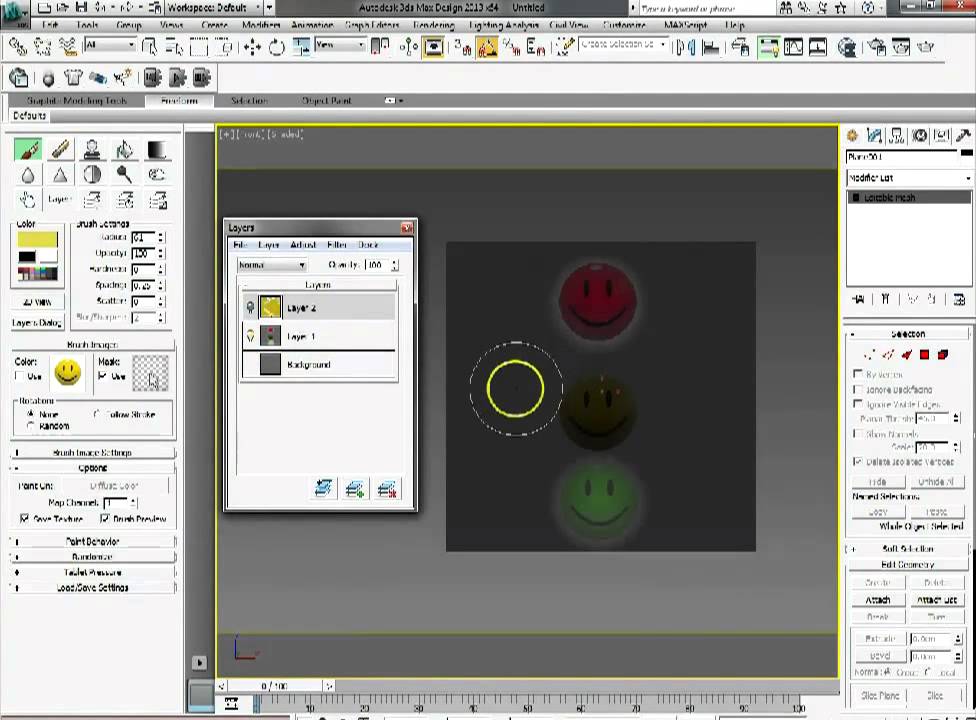Expand the Paint Behavior rollout
The image size is (976, 720).
92,541
